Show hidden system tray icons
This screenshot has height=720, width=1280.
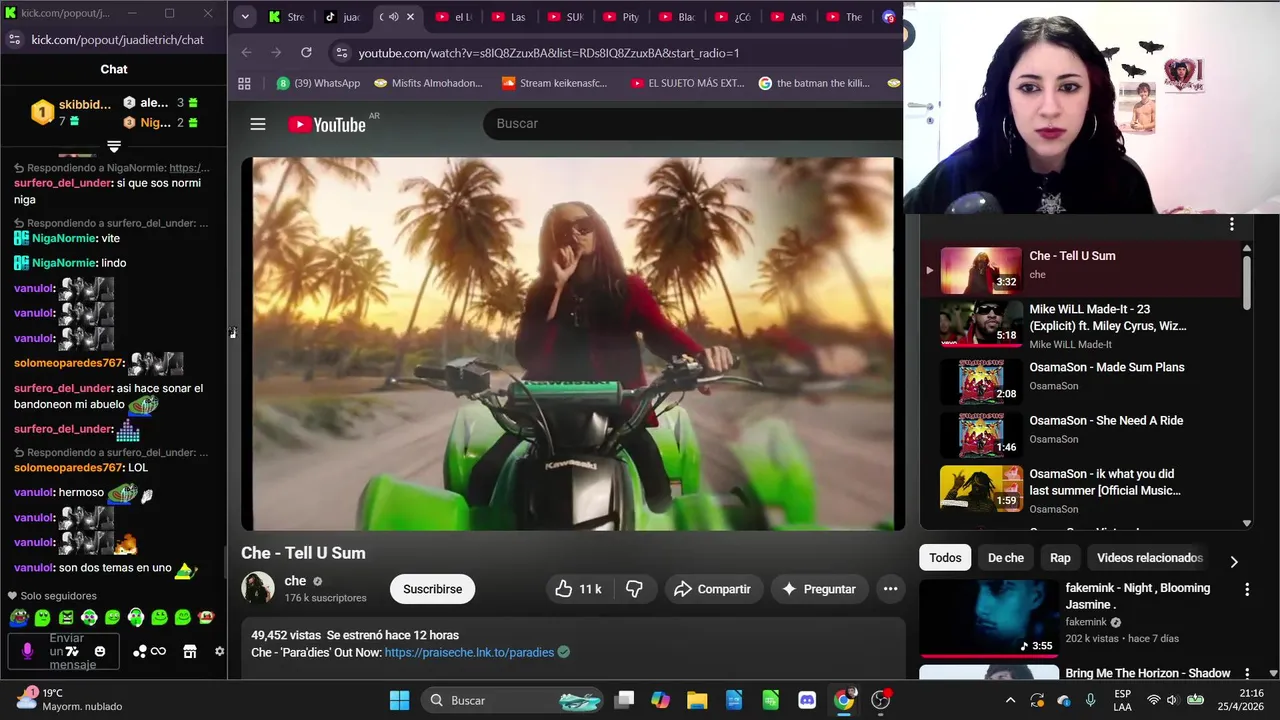pyautogui.click(x=1010, y=700)
